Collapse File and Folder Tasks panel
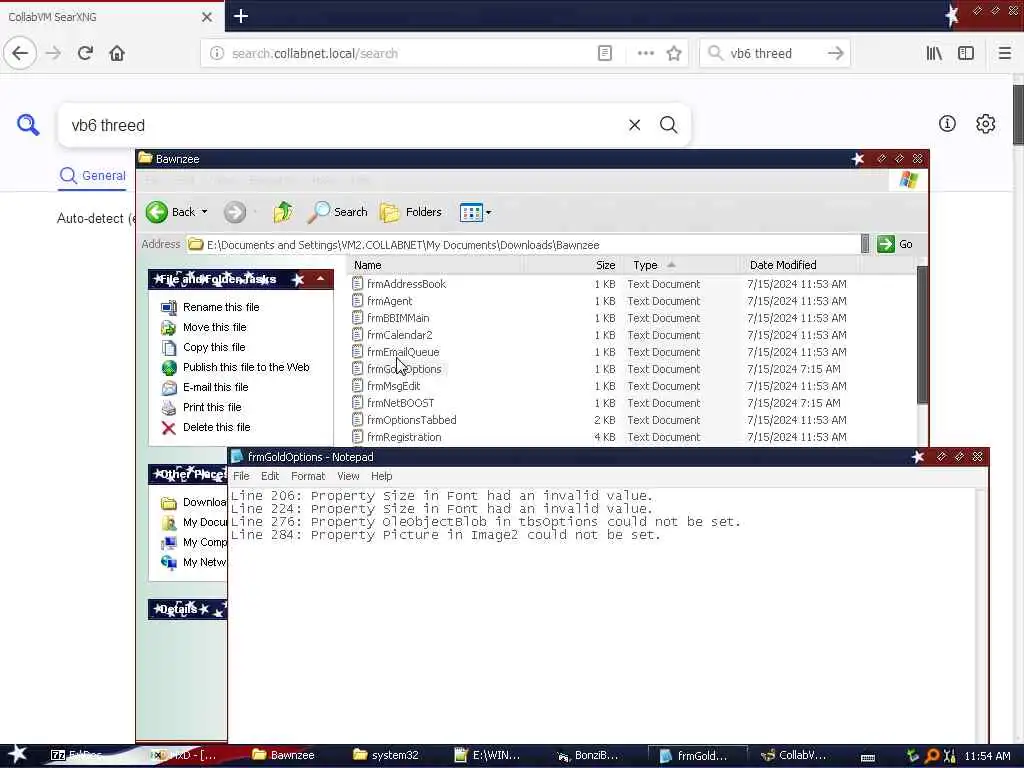The width and height of the screenshot is (1024, 768). [321, 280]
